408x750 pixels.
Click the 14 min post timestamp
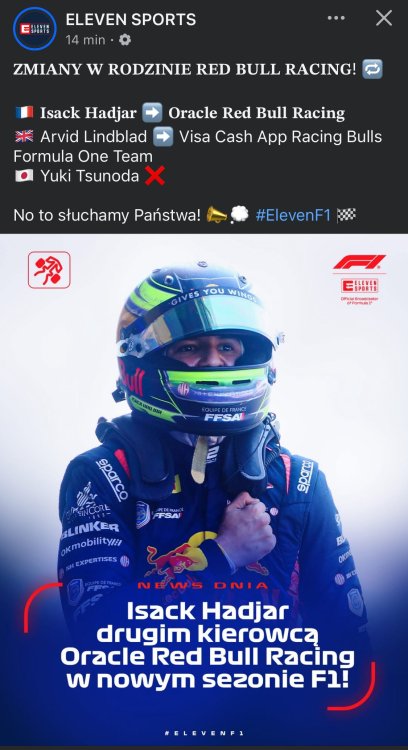pos(85,40)
